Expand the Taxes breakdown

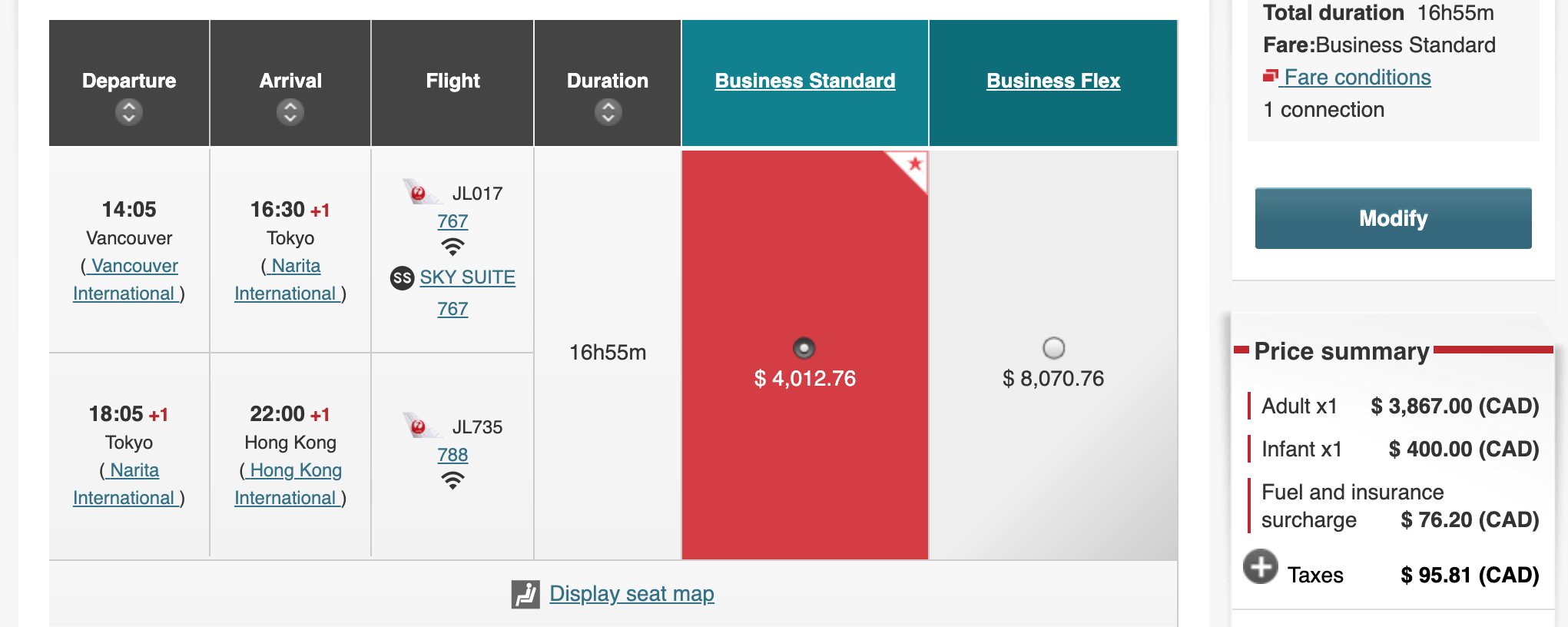pyautogui.click(x=1260, y=567)
